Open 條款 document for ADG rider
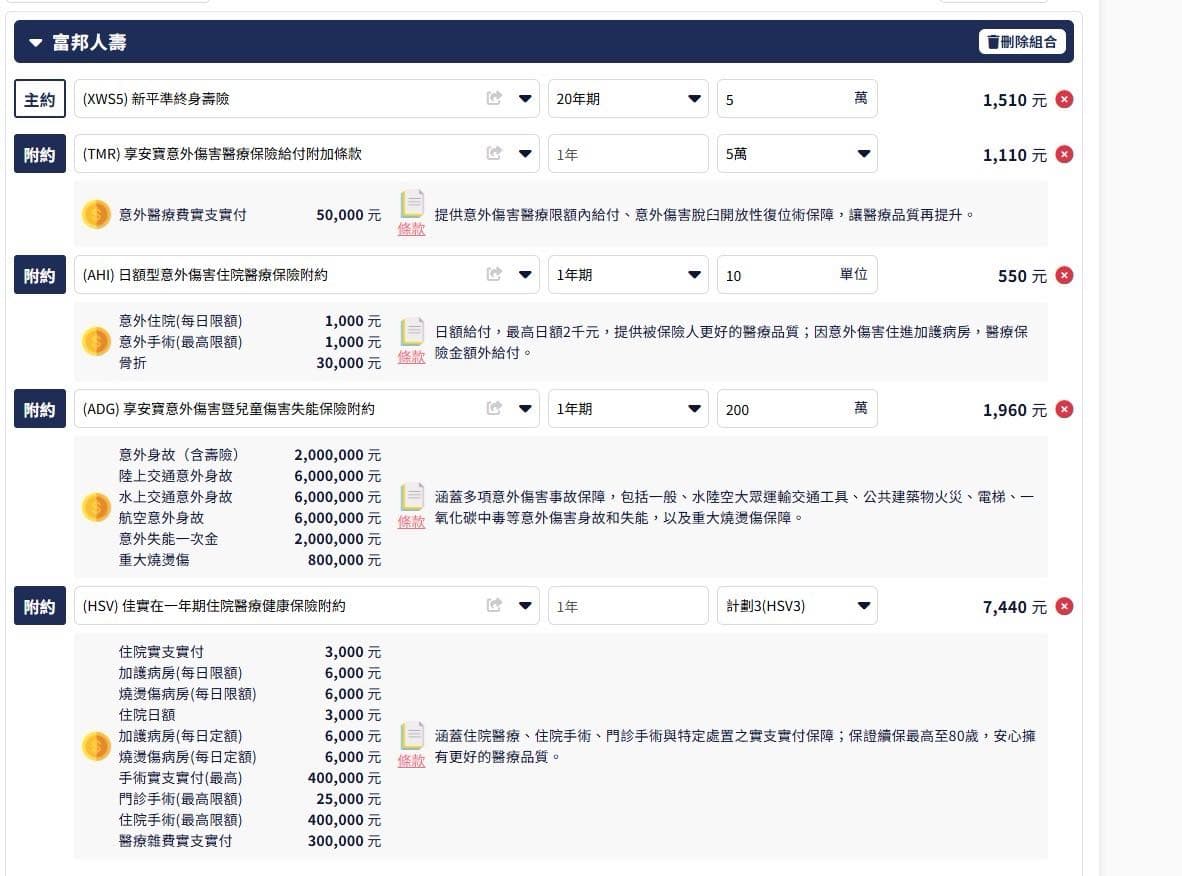This screenshot has width=1182, height=876. point(412,507)
